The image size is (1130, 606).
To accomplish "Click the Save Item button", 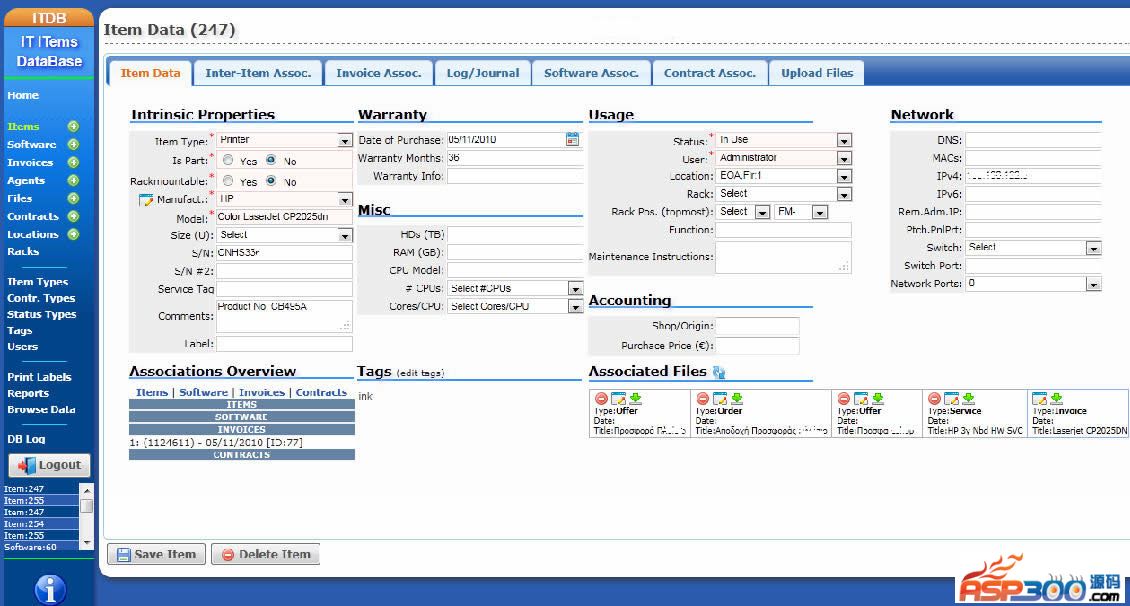I will (x=155, y=554).
